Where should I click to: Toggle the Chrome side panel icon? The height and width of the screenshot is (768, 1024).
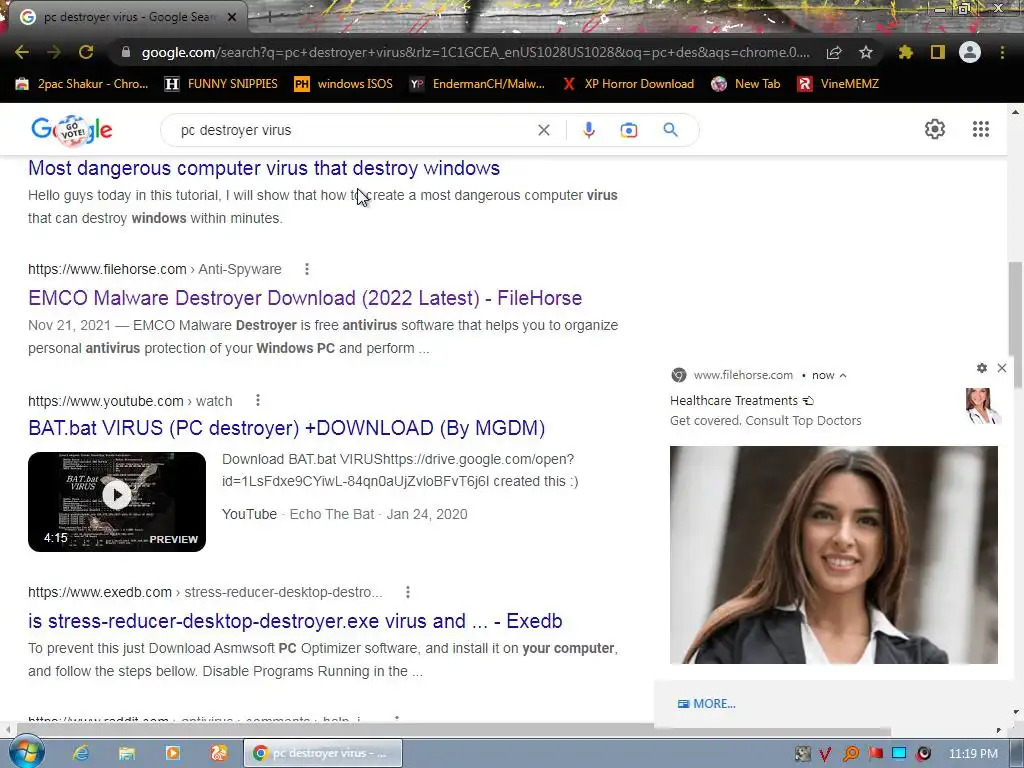point(938,52)
